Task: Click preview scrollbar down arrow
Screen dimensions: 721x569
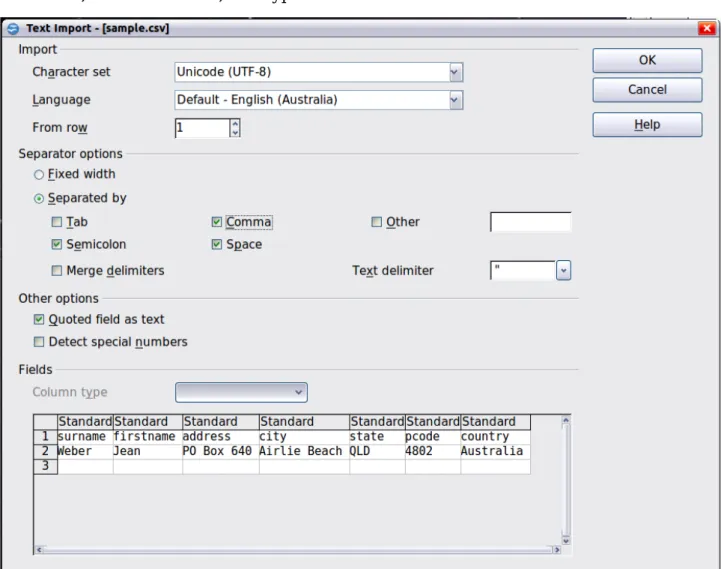Action: (566, 541)
